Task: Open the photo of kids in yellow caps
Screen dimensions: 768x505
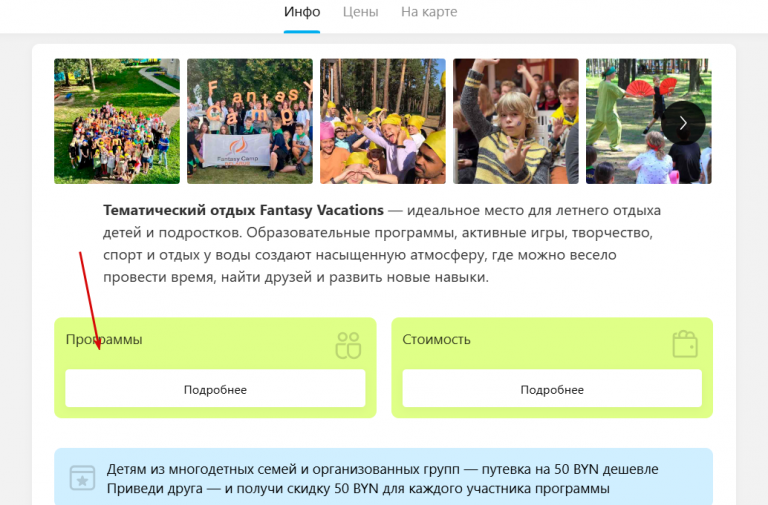Action: pos(383,121)
